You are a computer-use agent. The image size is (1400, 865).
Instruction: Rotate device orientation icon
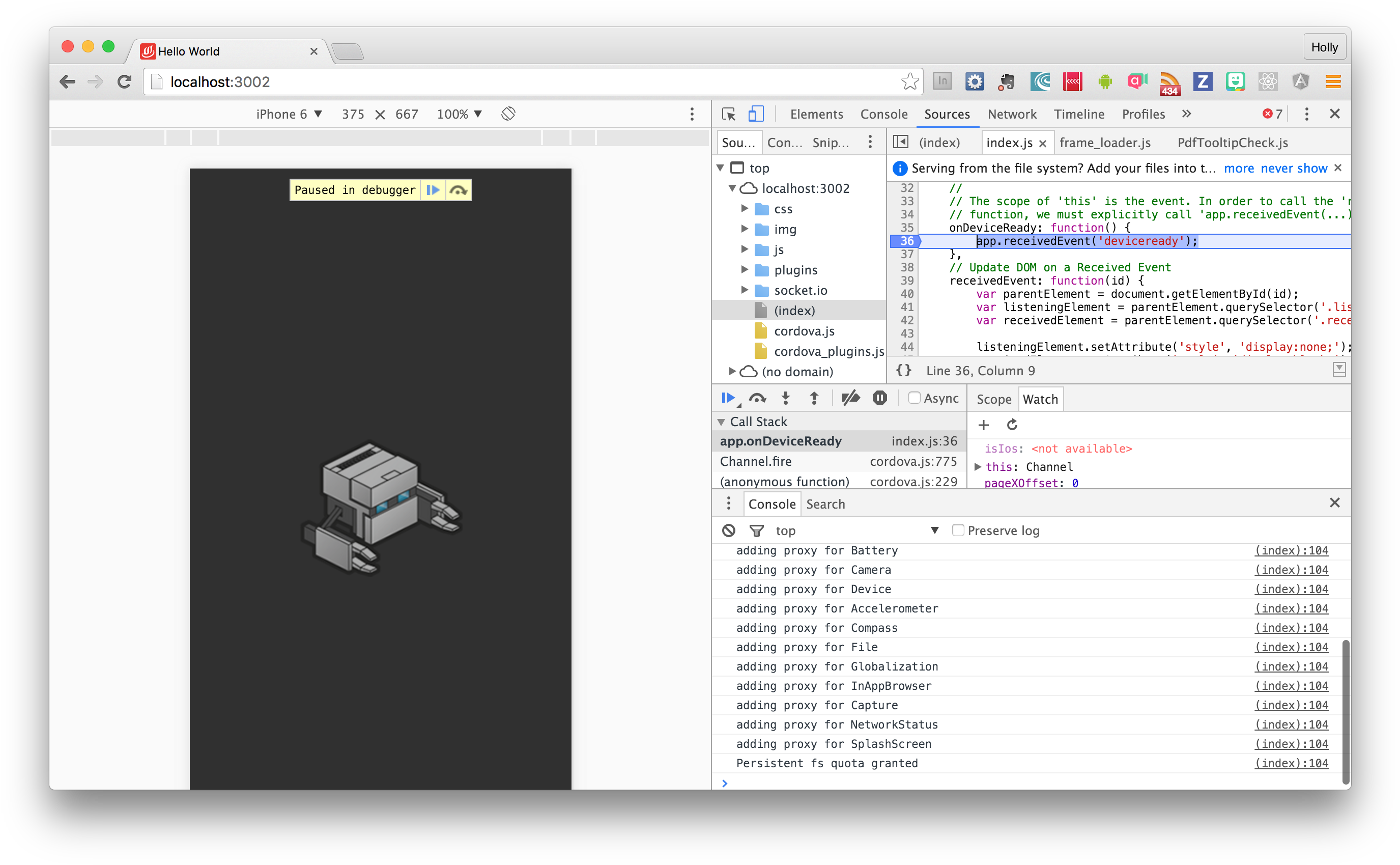[508, 114]
